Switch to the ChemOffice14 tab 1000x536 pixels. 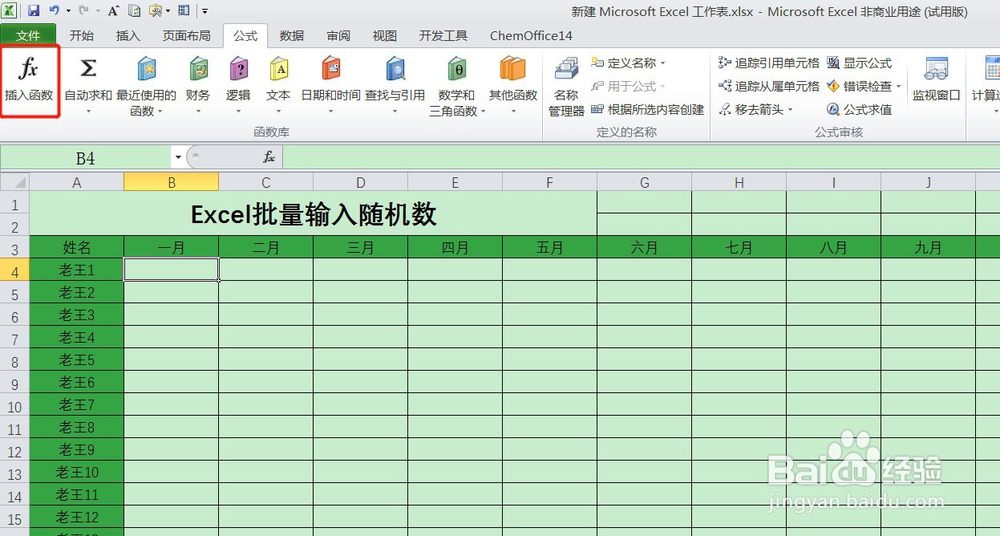coord(531,36)
